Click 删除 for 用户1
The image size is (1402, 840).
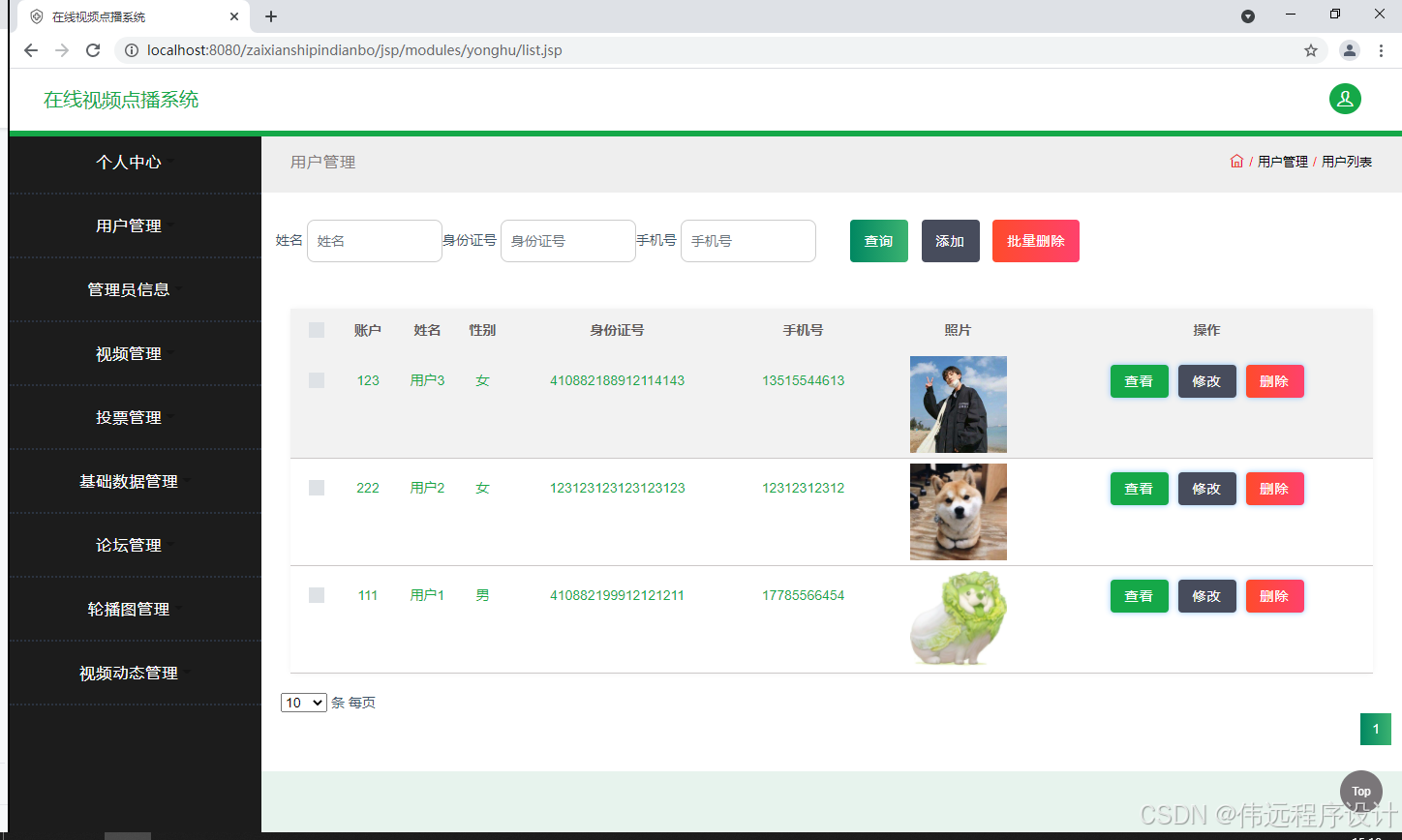(x=1275, y=596)
